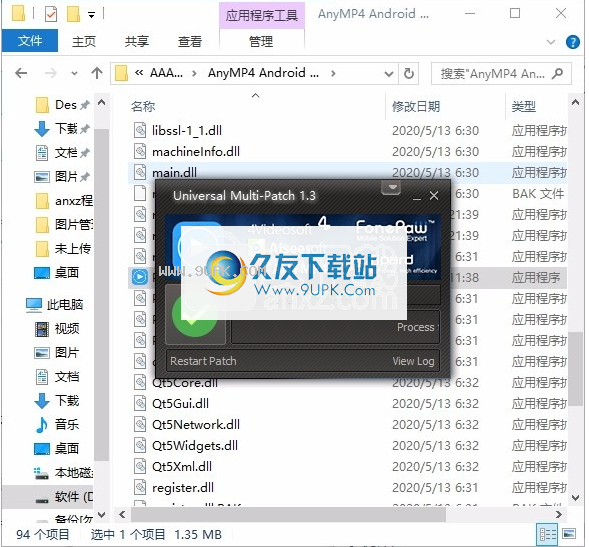Refresh the current folder view
Viewport: 589px width, 547px height.
409,73
